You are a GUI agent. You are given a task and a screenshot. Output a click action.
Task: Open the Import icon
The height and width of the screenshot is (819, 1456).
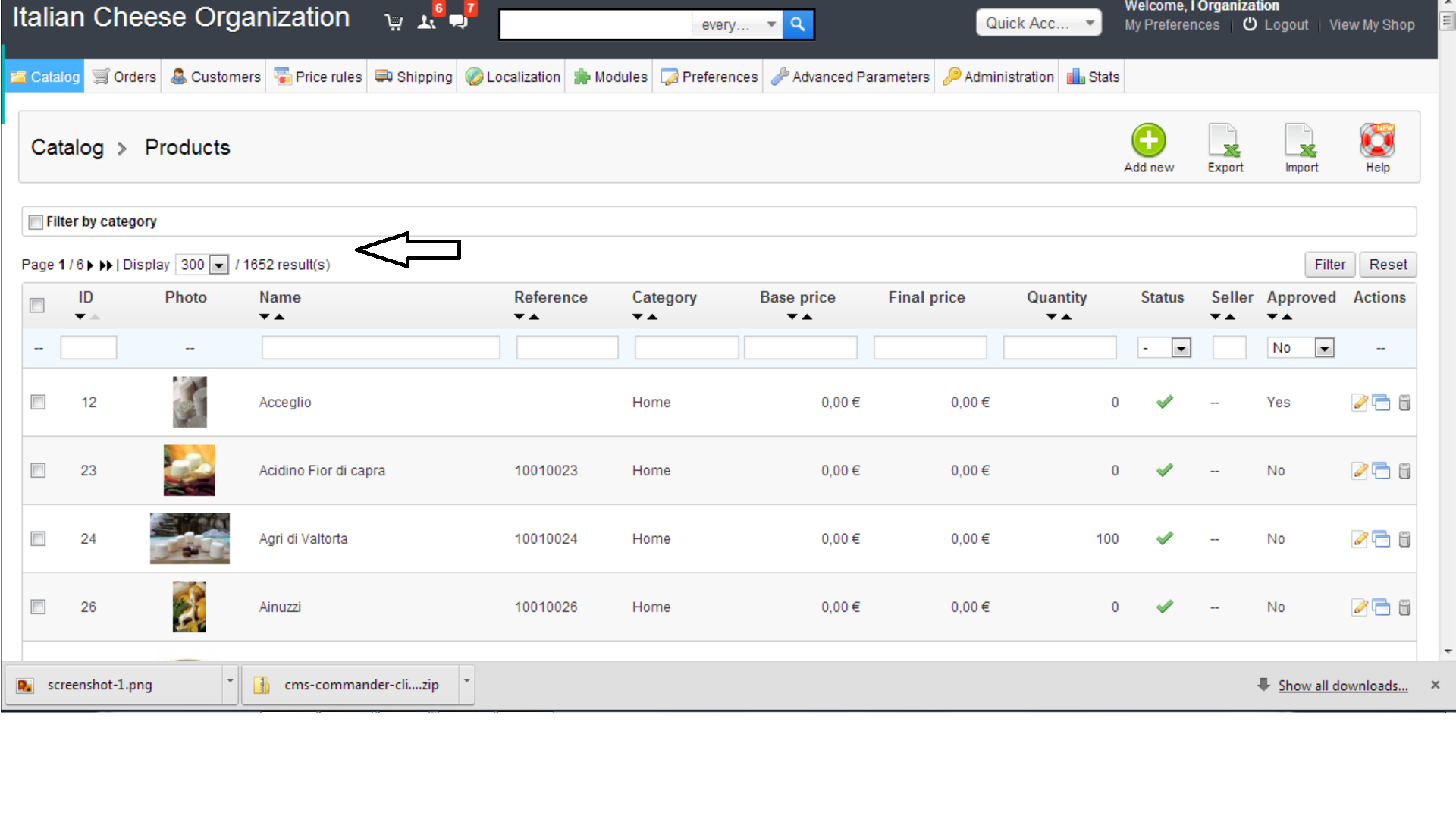click(1301, 141)
